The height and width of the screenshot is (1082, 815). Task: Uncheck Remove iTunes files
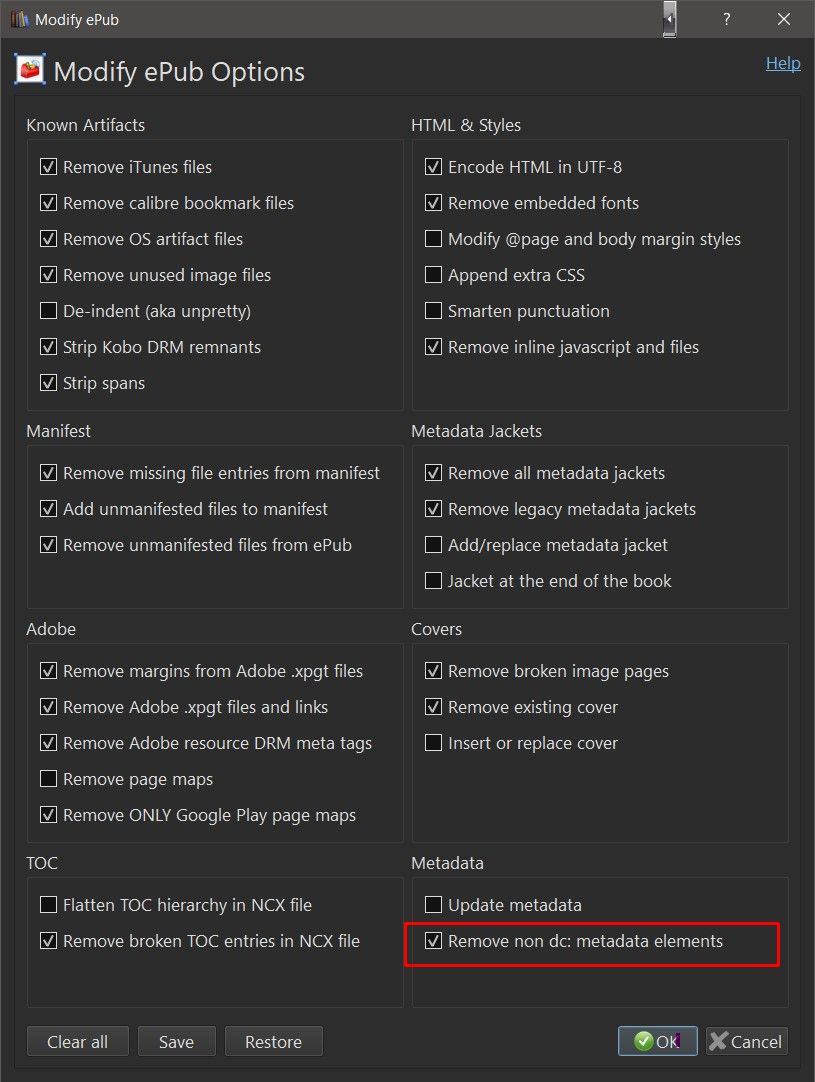click(x=48, y=167)
